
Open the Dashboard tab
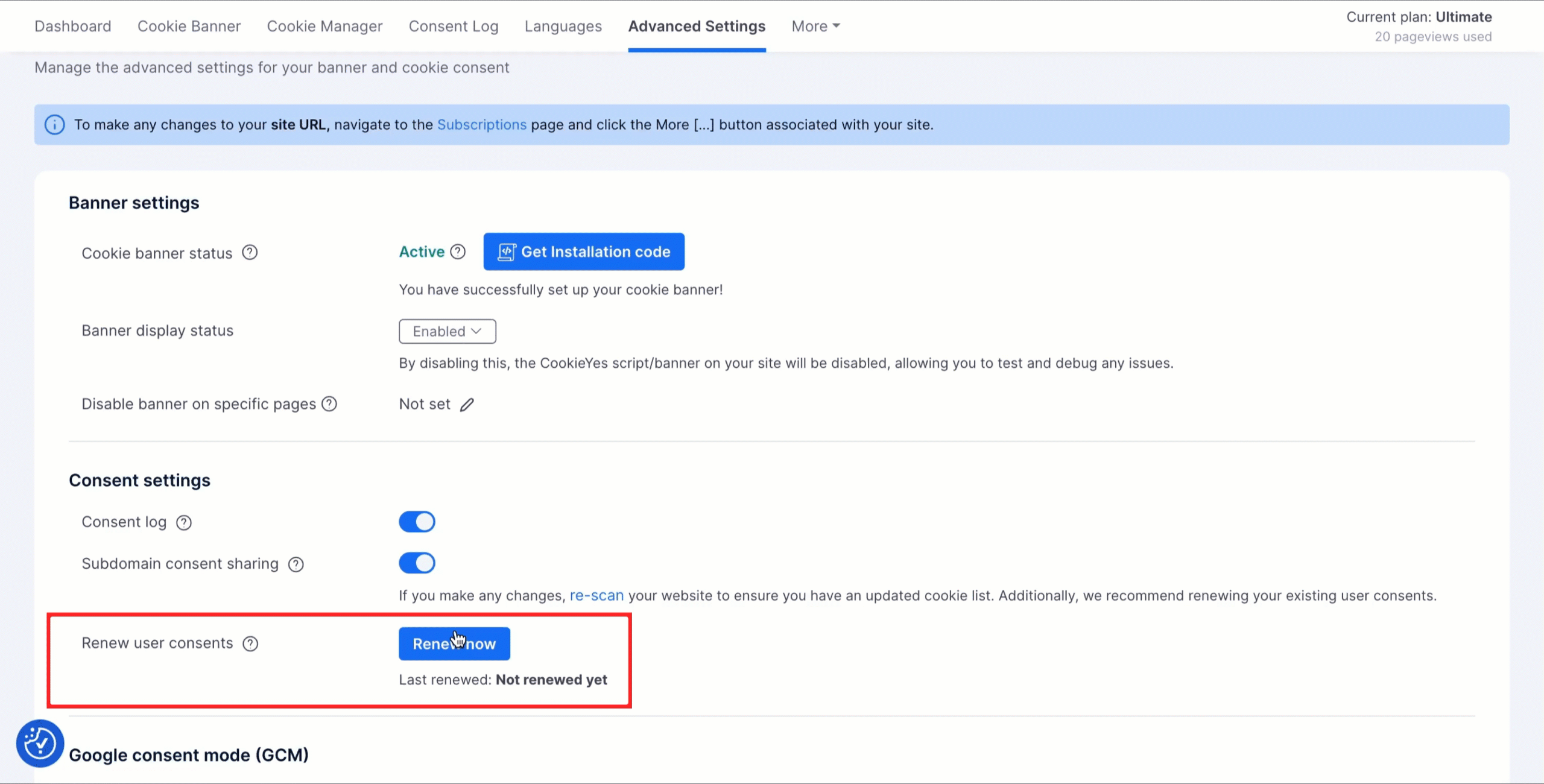[73, 27]
